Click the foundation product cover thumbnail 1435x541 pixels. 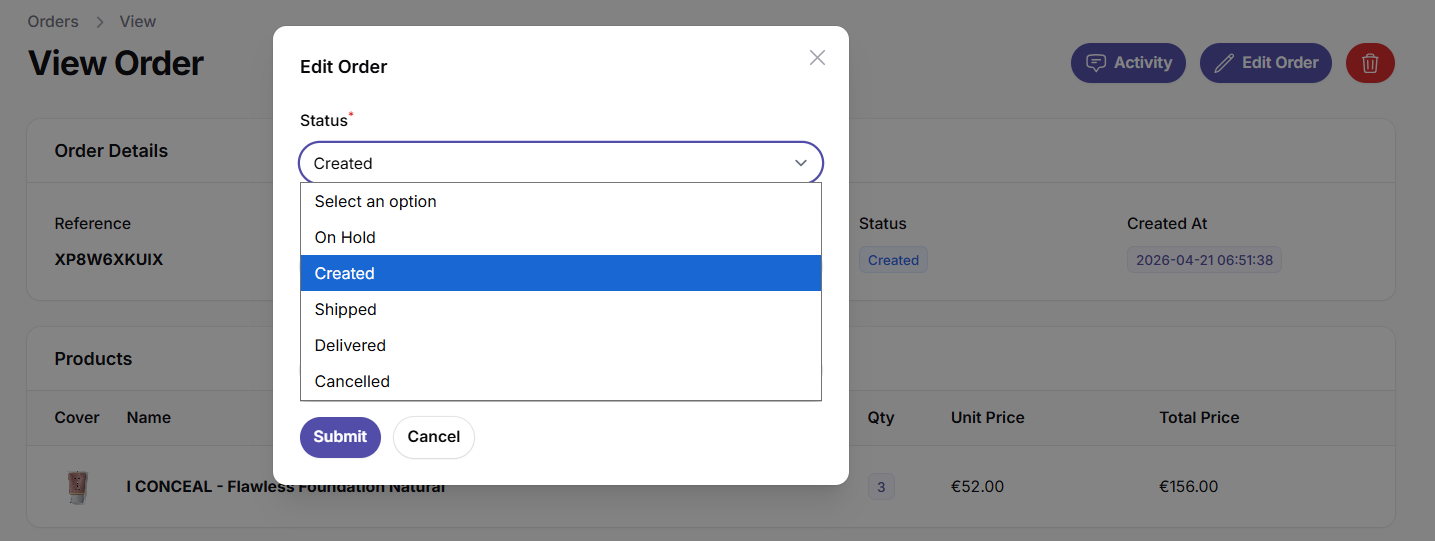pos(77,487)
